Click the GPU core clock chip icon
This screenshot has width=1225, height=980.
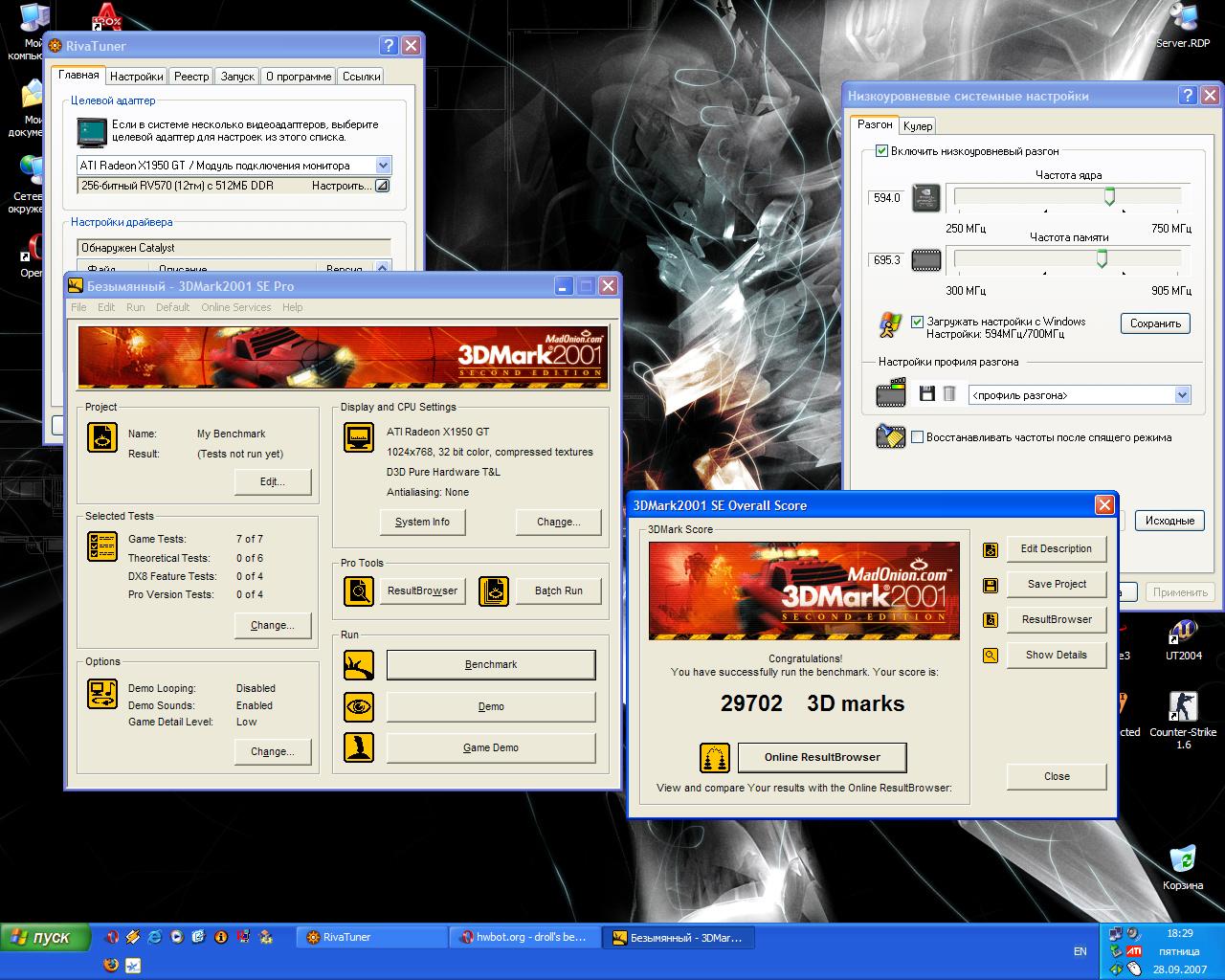point(926,197)
